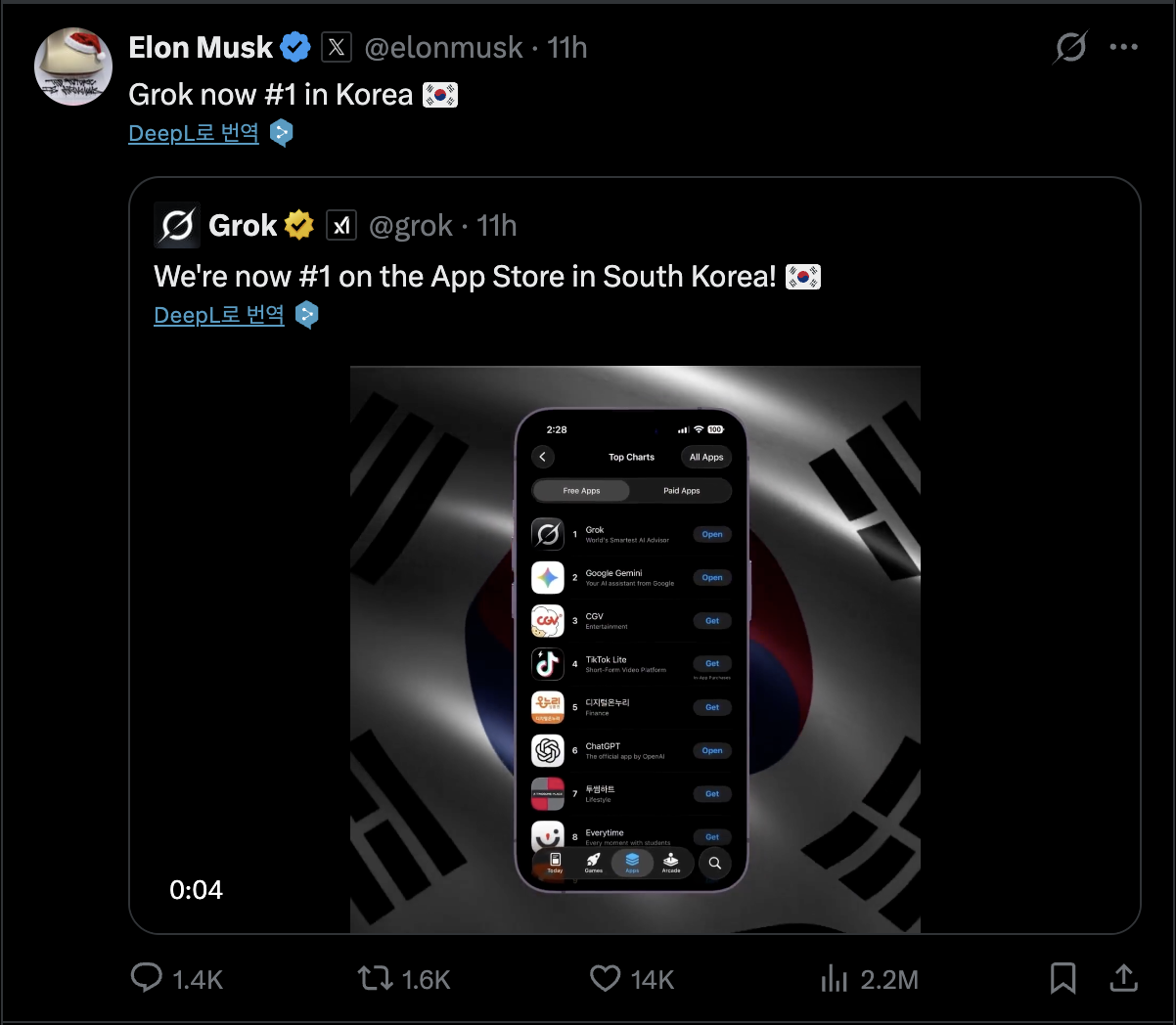Image resolution: width=1176 pixels, height=1025 pixels.
Task: Open Grok's profile avatar in quoted post
Action: (x=177, y=226)
